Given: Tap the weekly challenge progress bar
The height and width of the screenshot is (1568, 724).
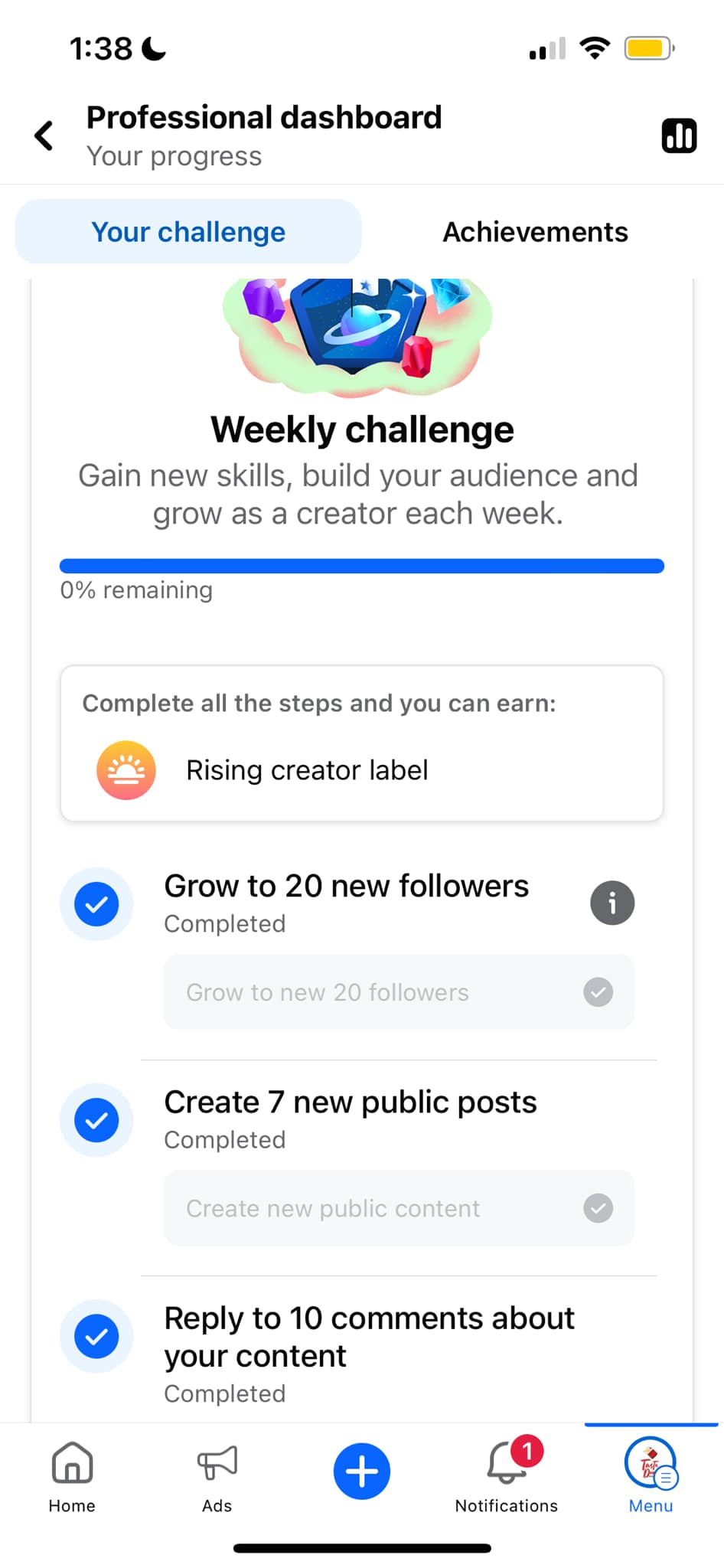Looking at the screenshot, I should (x=361, y=567).
